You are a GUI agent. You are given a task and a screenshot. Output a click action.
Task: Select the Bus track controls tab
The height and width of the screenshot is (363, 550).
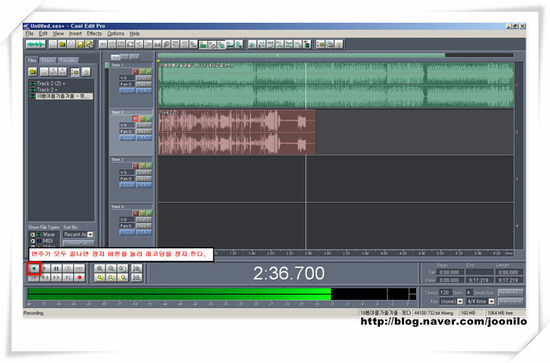134,57
